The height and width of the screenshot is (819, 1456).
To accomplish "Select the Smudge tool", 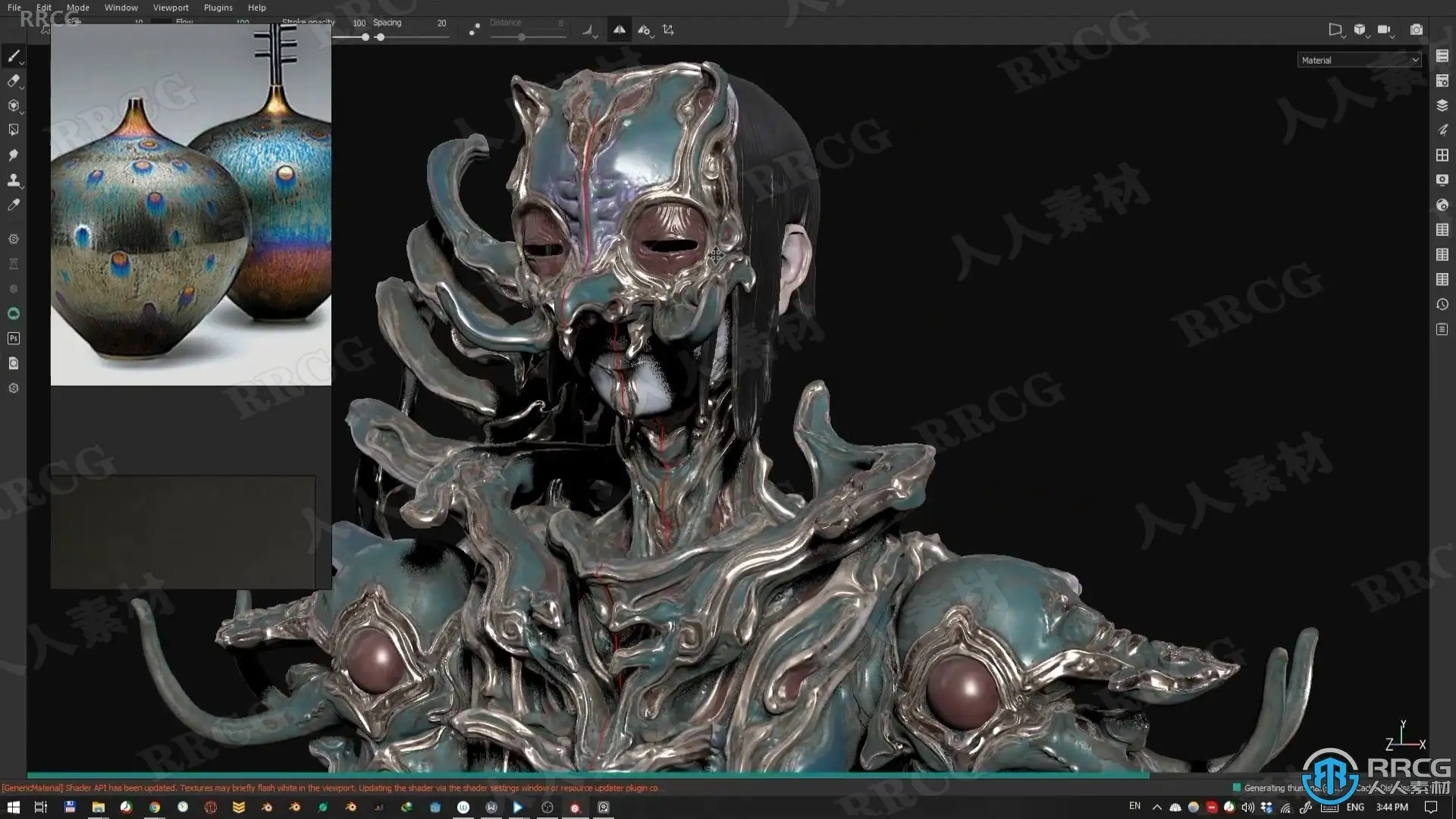I will [x=14, y=155].
